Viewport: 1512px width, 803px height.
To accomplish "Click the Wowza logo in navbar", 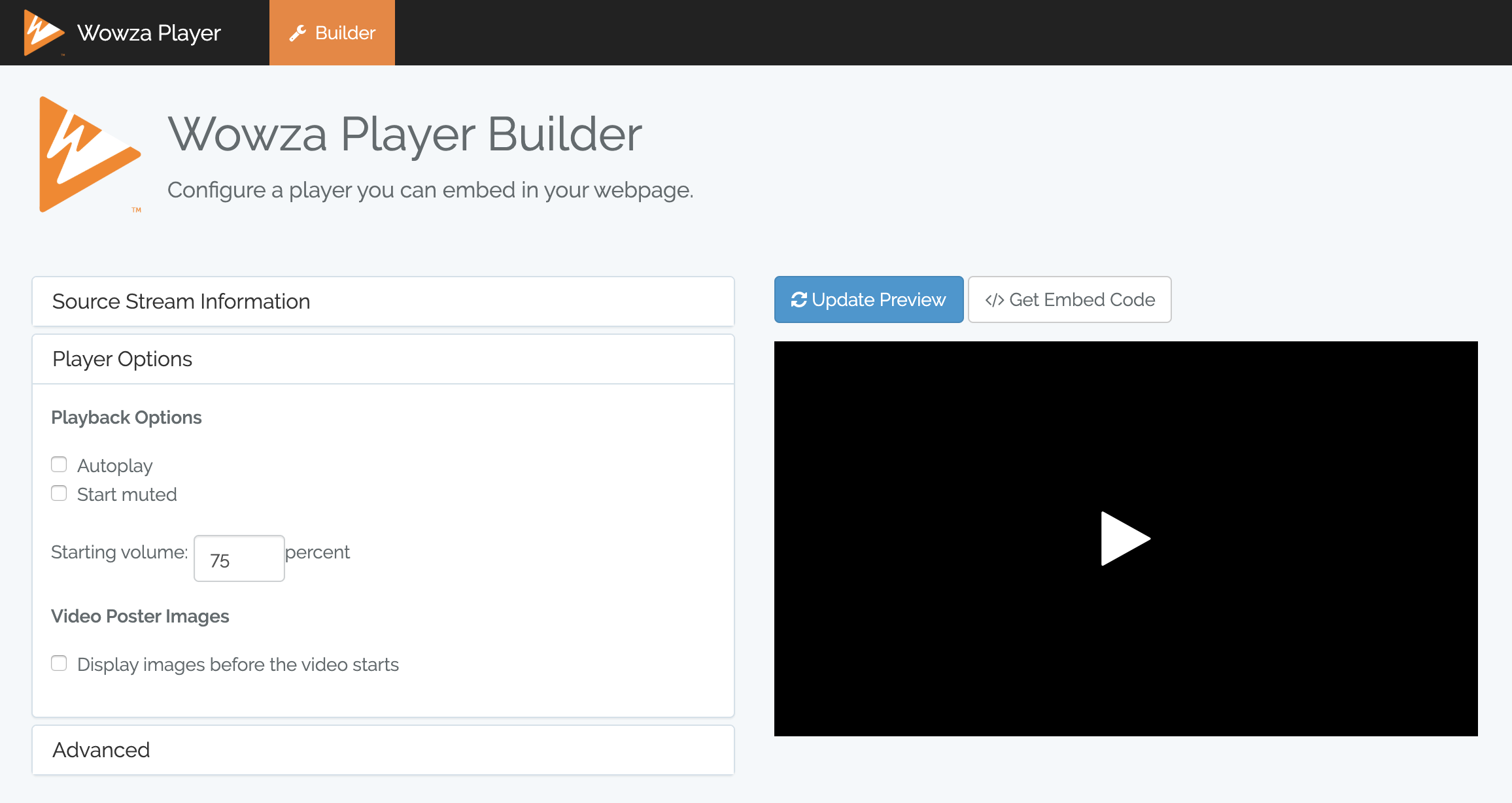I will coord(43,32).
